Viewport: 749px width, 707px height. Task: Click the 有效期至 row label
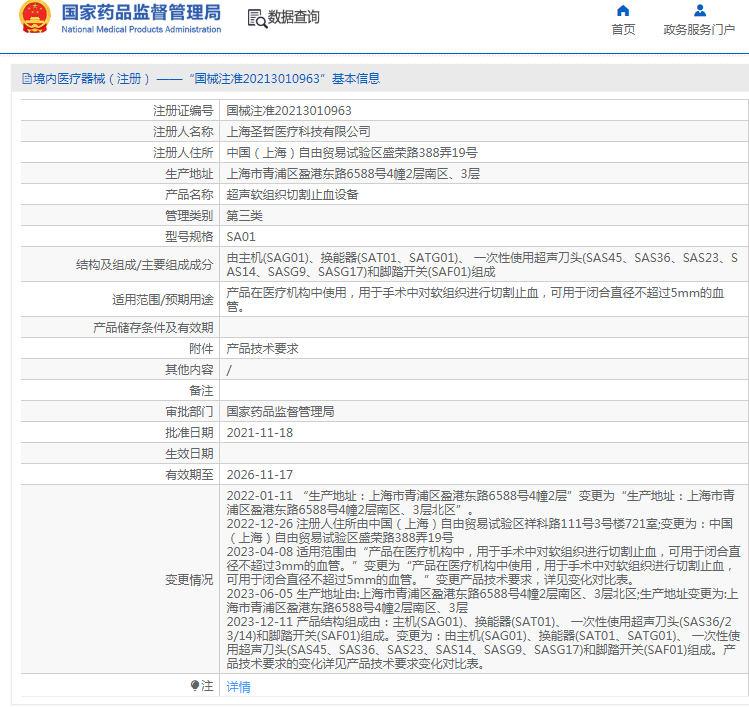(189, 475)
